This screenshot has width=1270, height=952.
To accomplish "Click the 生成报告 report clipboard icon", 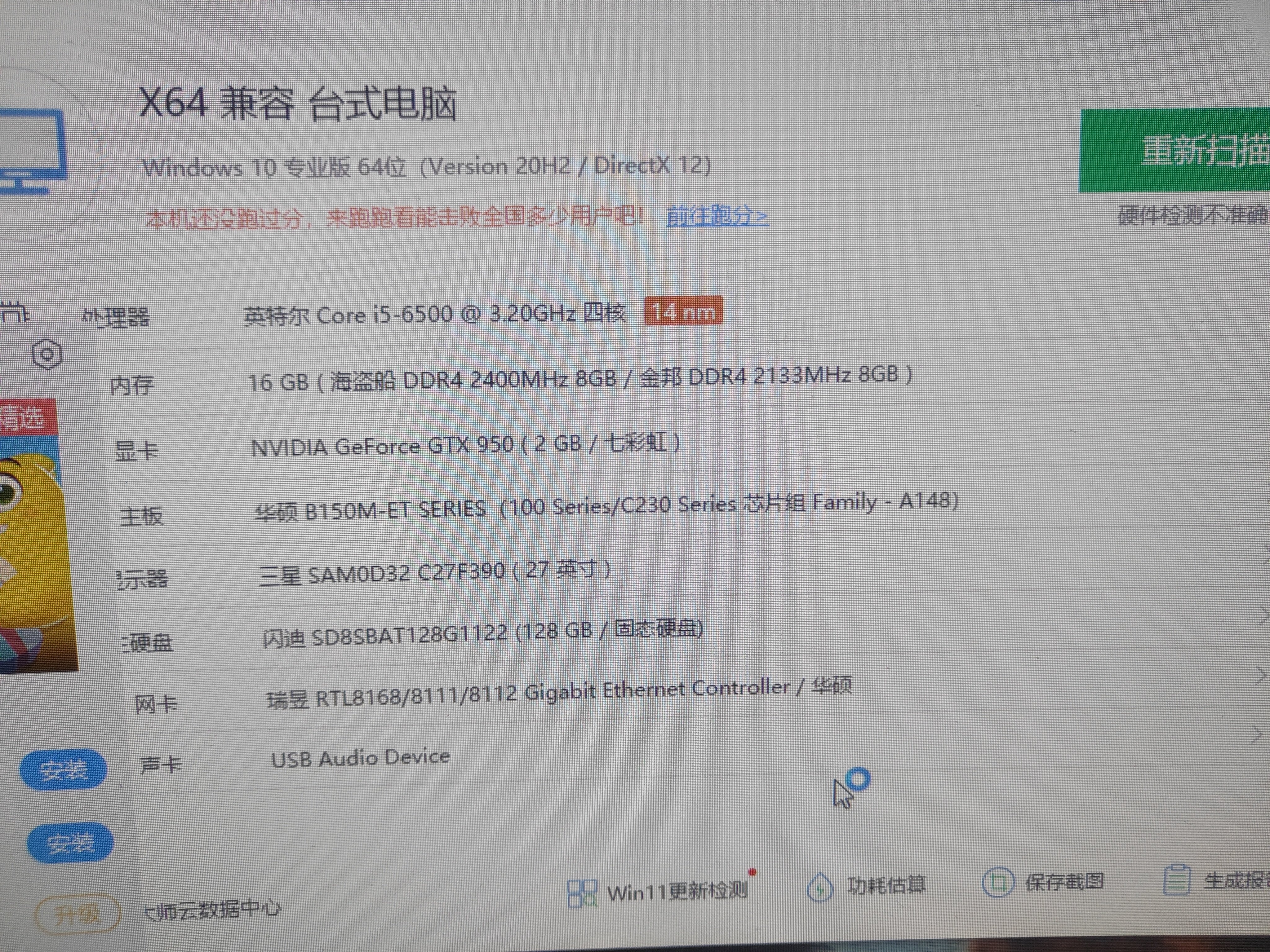I will [x=1177, y=880].
